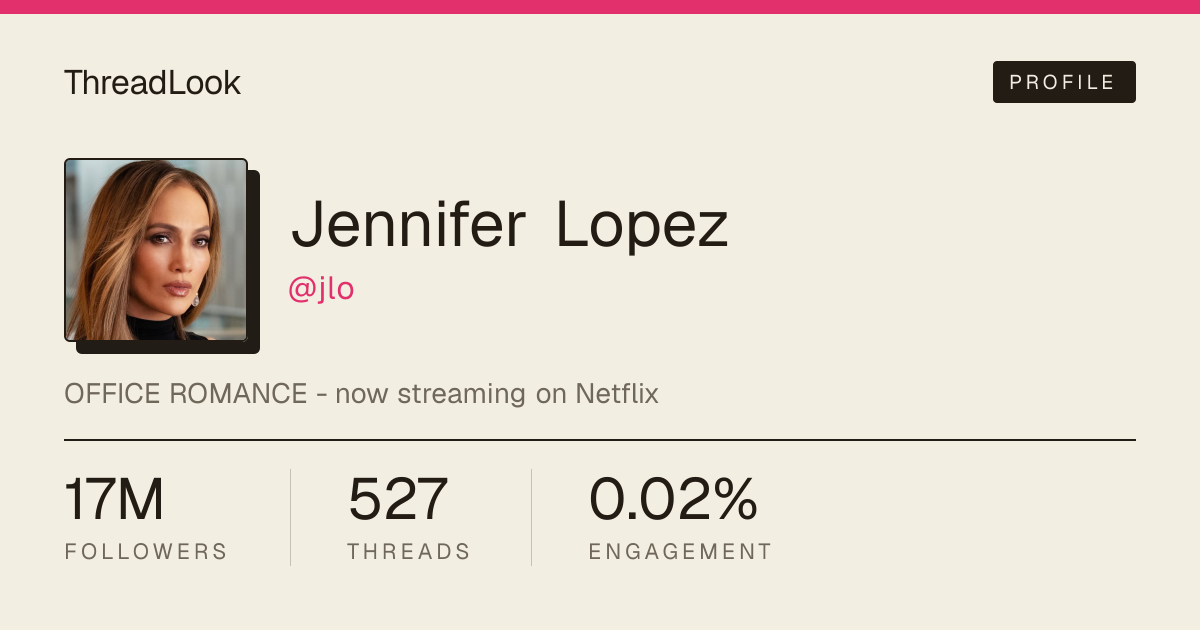1200x630 pixels.
Task: Open the @jlo handle link
Action: [x=321, y=289]
